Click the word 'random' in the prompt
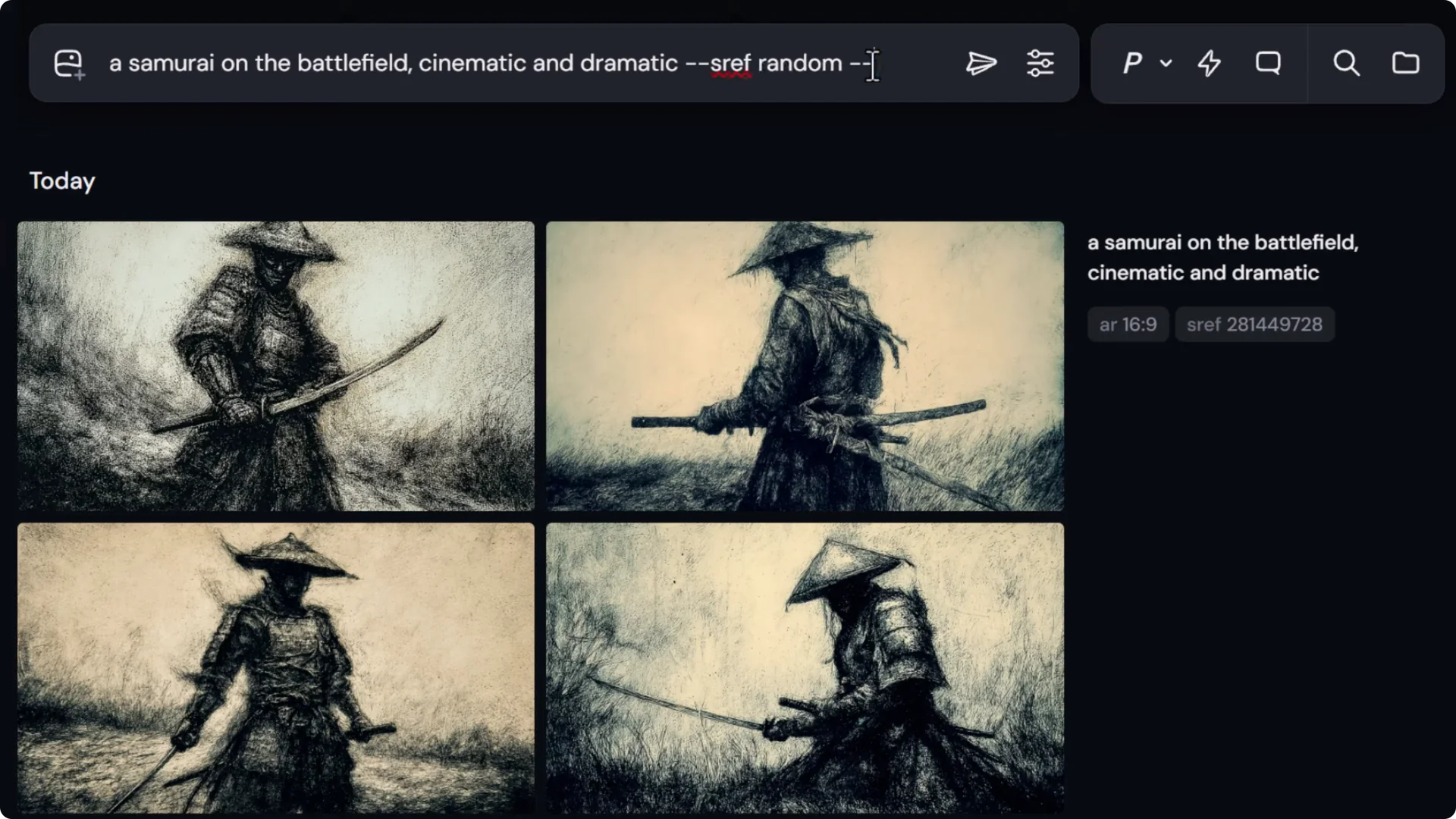Screen dimensions: 1456x819 [799, 64]
